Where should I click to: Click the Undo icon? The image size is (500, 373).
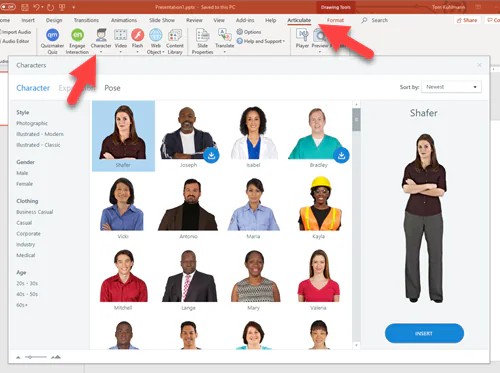[37, 7]
